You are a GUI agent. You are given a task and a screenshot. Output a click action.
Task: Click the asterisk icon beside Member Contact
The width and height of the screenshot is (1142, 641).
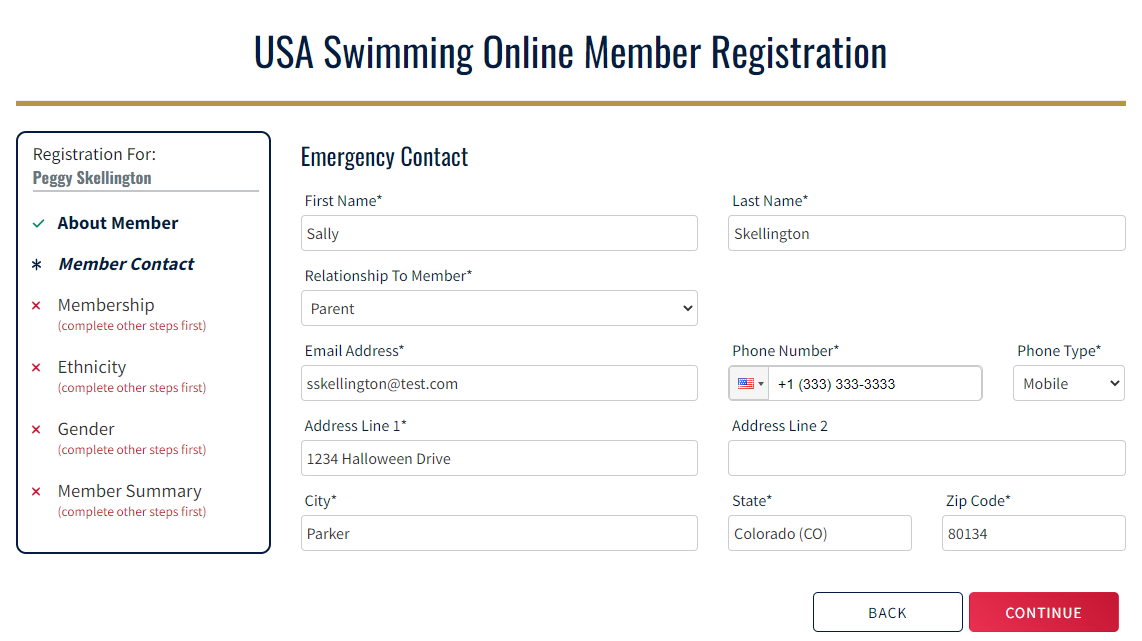pyautogui.click(x=38, y=265)
